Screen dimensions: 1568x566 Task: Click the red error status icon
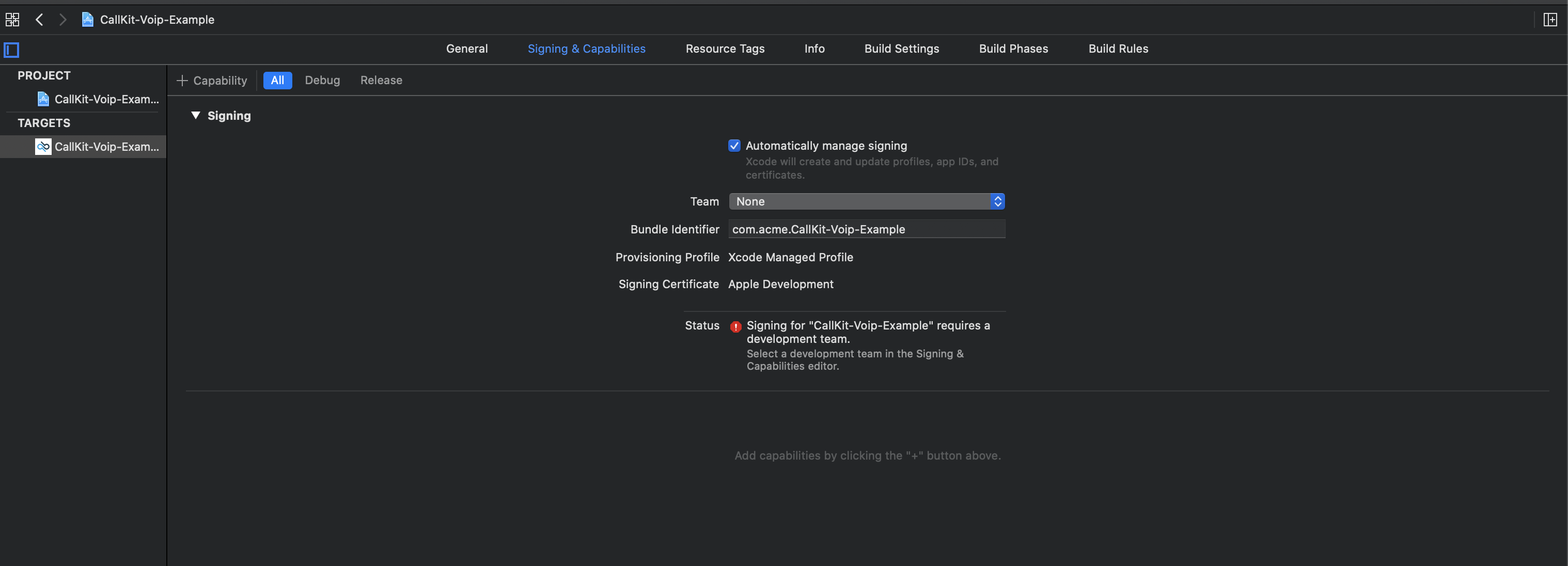(735, 327)
